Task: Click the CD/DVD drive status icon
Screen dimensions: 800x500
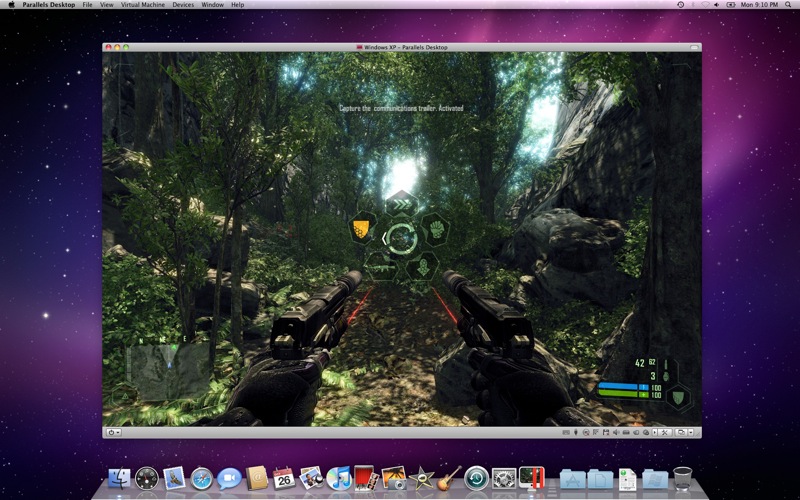Action: 586,432
